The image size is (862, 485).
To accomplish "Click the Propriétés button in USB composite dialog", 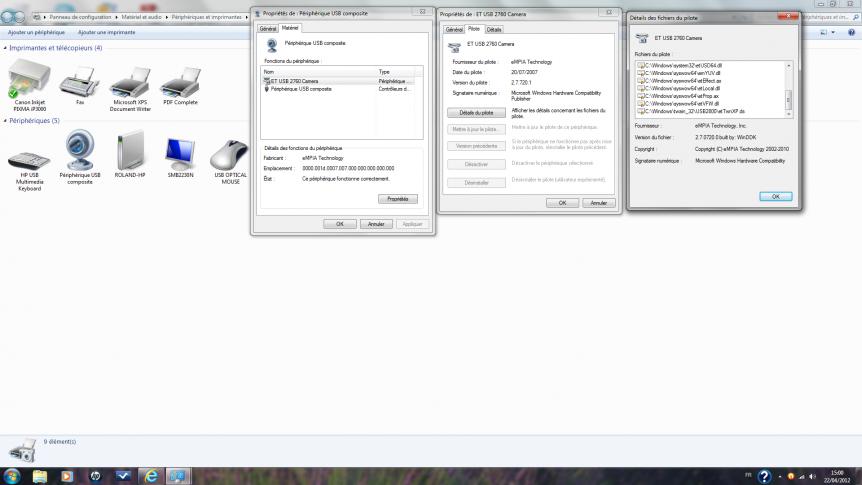I will 397,199.
